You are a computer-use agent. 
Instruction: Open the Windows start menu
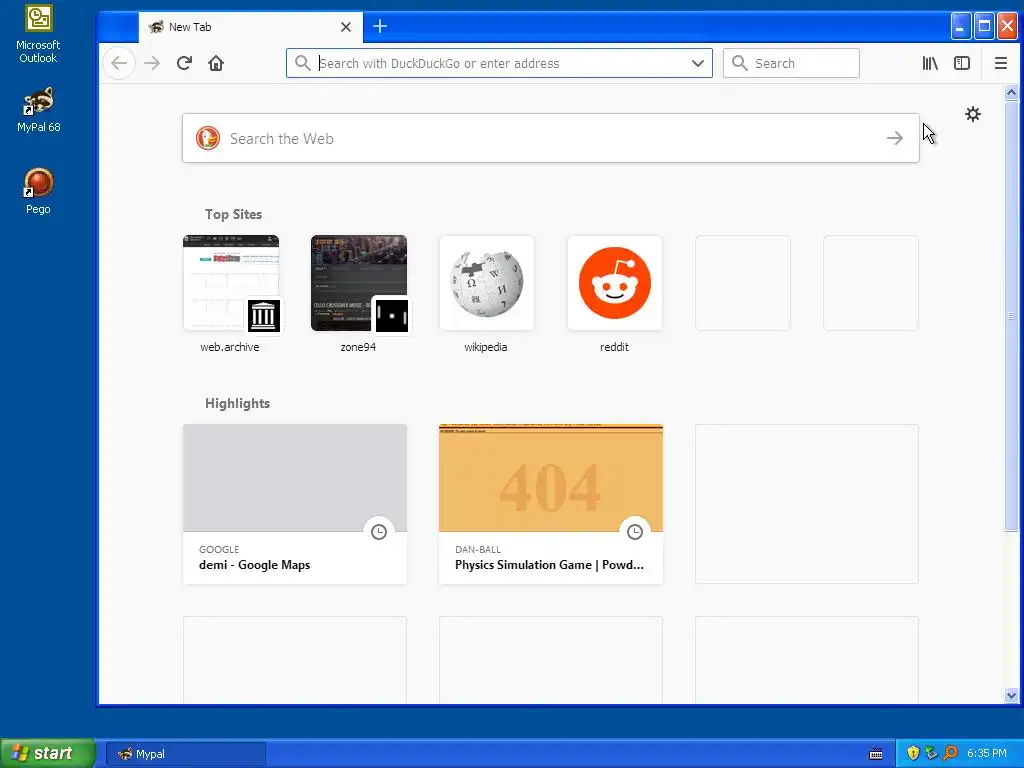[47, 753]
